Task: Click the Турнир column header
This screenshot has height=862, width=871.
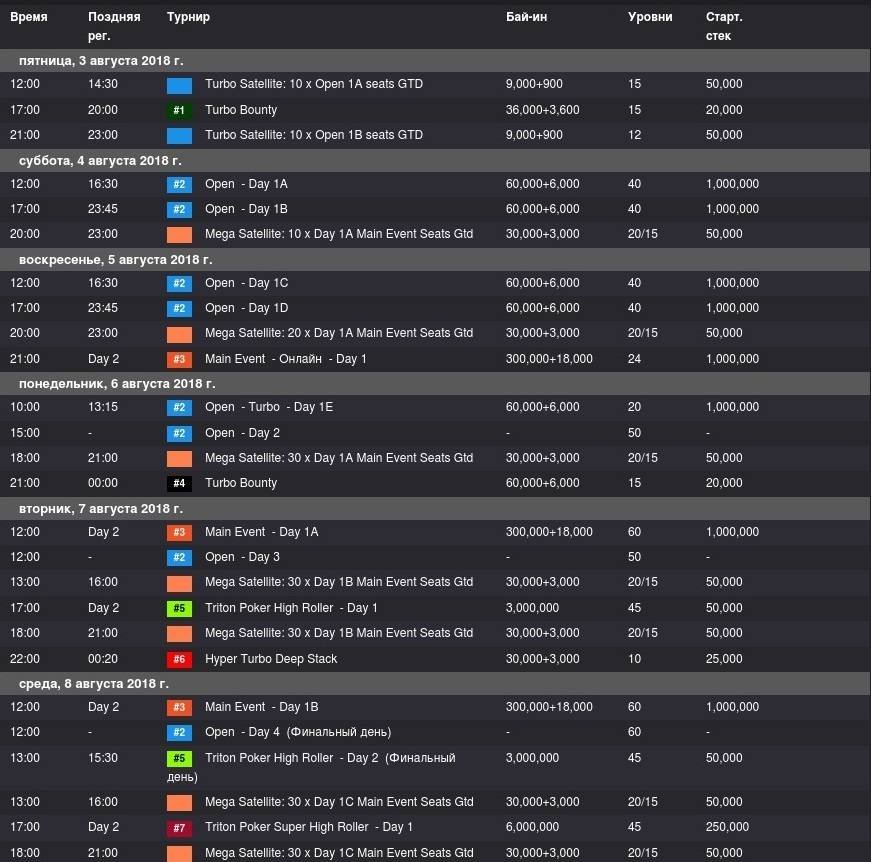Action: click(188, 18)
